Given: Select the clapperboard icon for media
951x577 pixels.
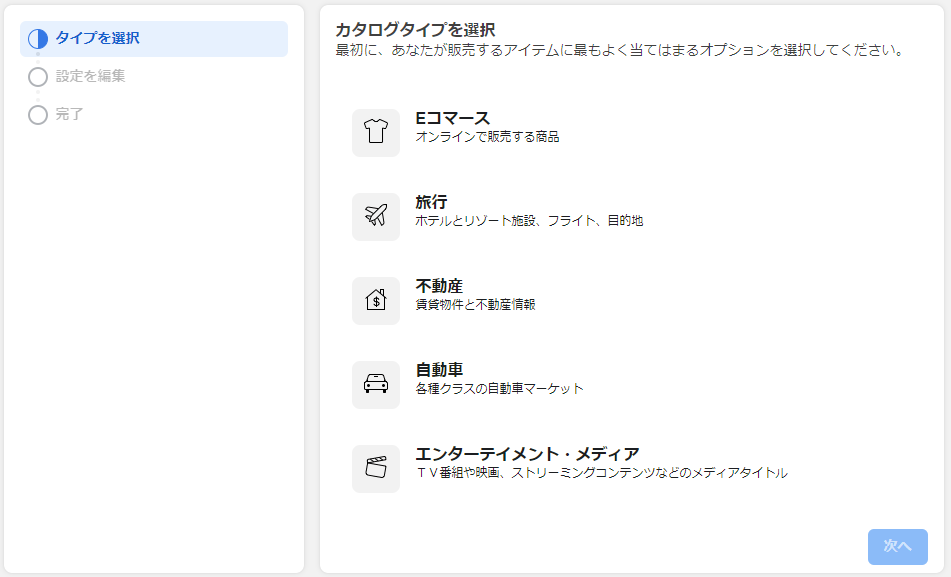Looking at the screenshot, I should point(376,469).
